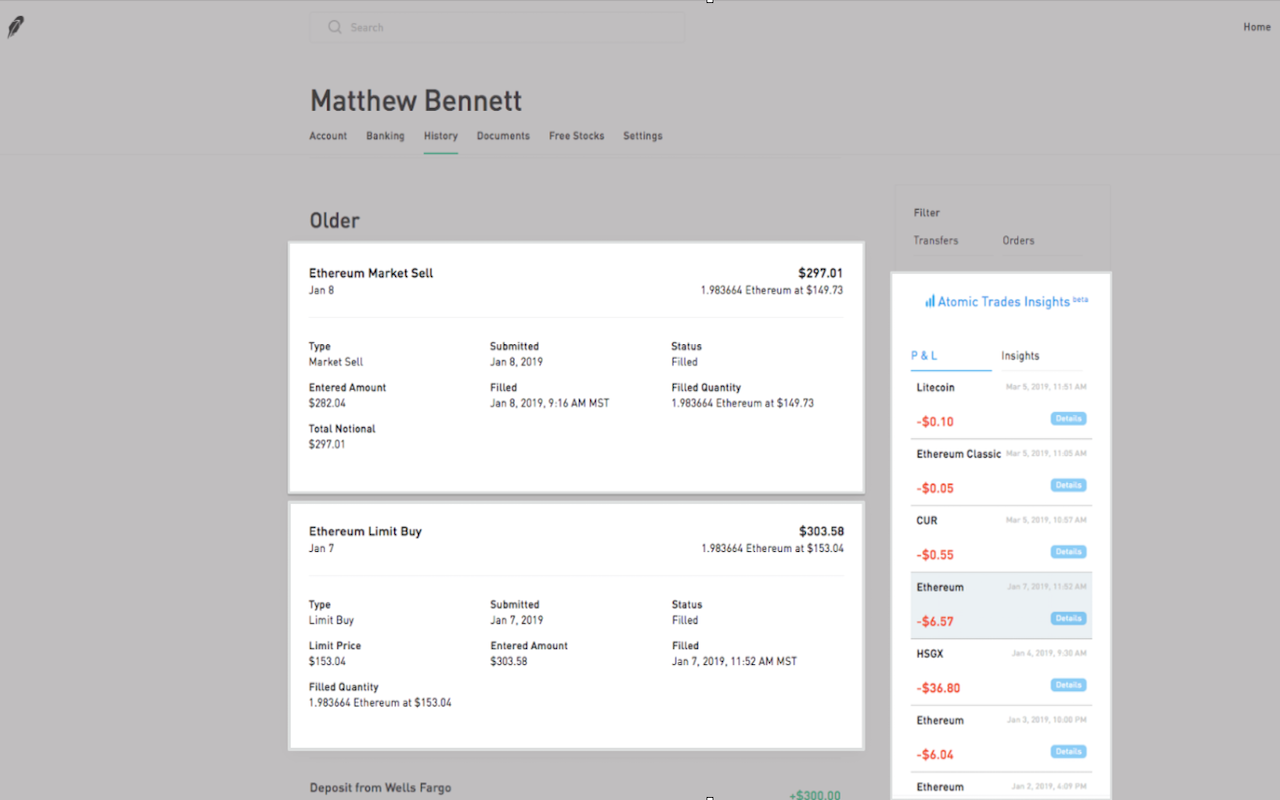Screen dimensions: 1280x800
Task: Open the Home link
Action: [1257, 27]
